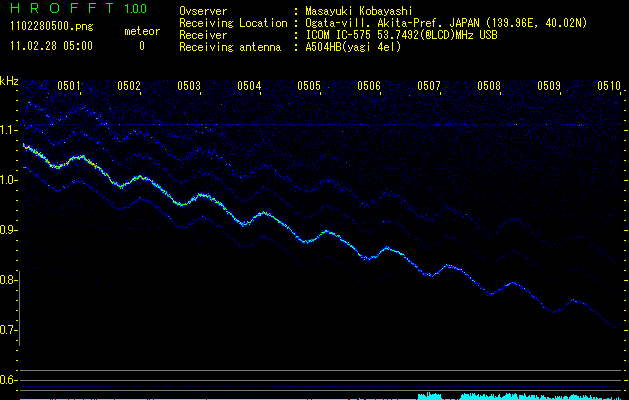Click the meteor count label
This screenshot has height=400, width=629.
click(142, 31)
